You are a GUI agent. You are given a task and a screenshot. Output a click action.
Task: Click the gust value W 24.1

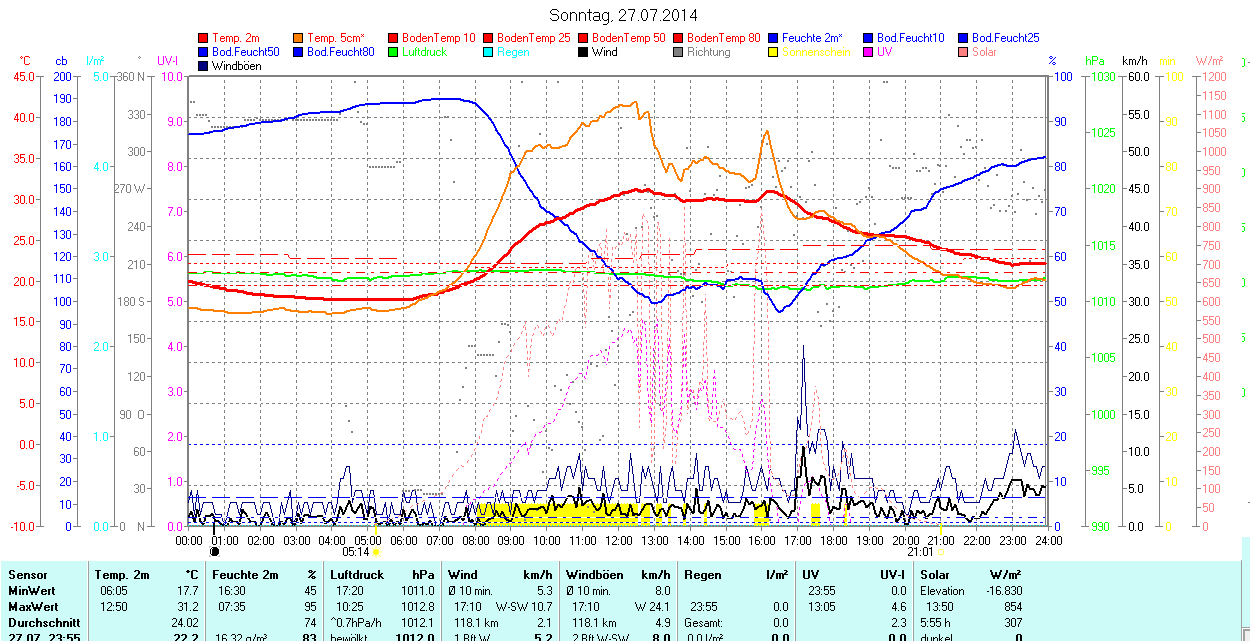[652, 607]
